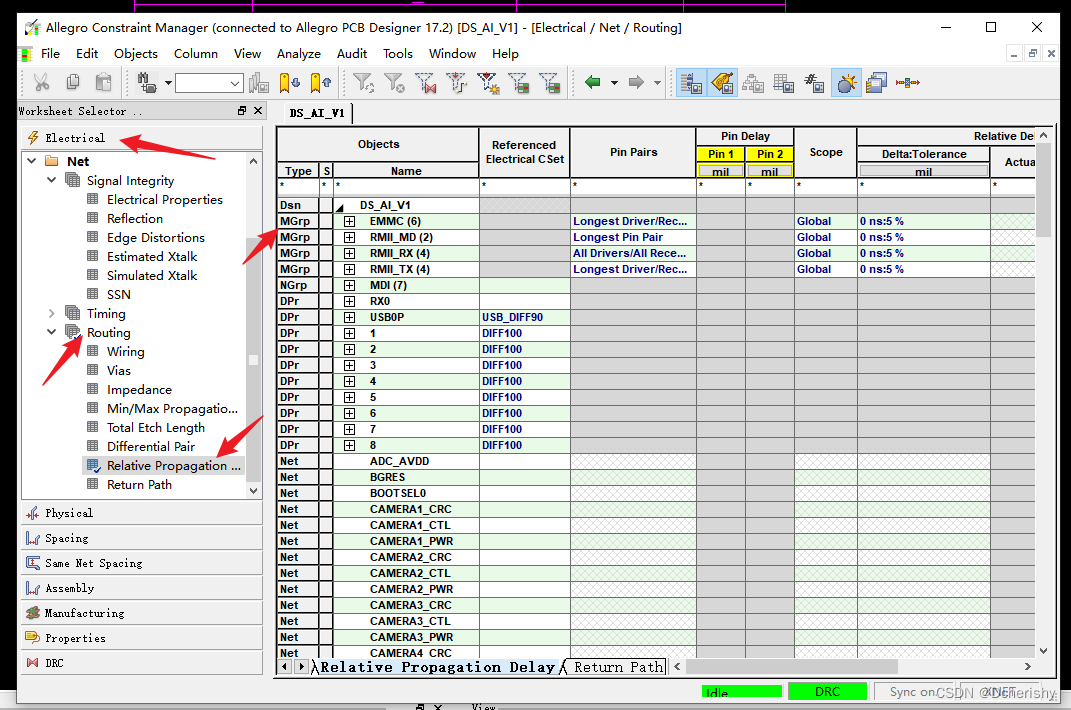Click the forward gray arrow icon
Viewport: 1071px width, 710px height.
pos(636,83)
